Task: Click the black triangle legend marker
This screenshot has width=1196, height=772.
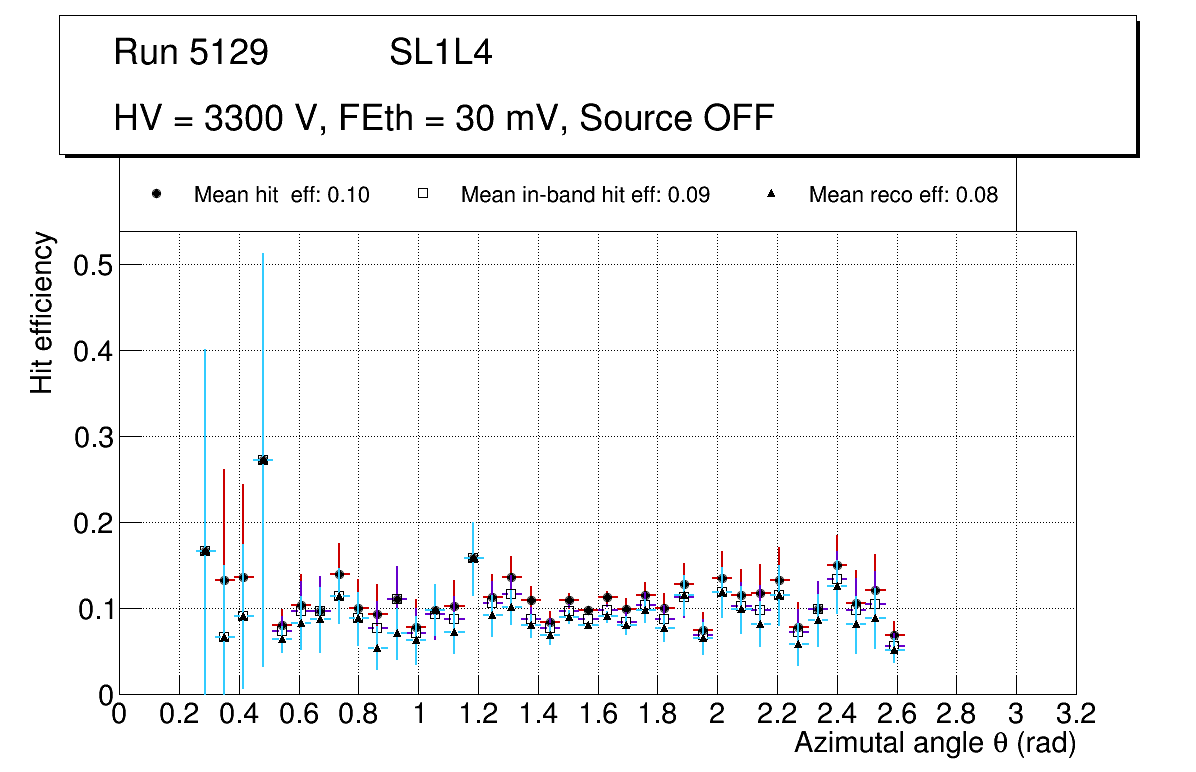Action: 771,195
